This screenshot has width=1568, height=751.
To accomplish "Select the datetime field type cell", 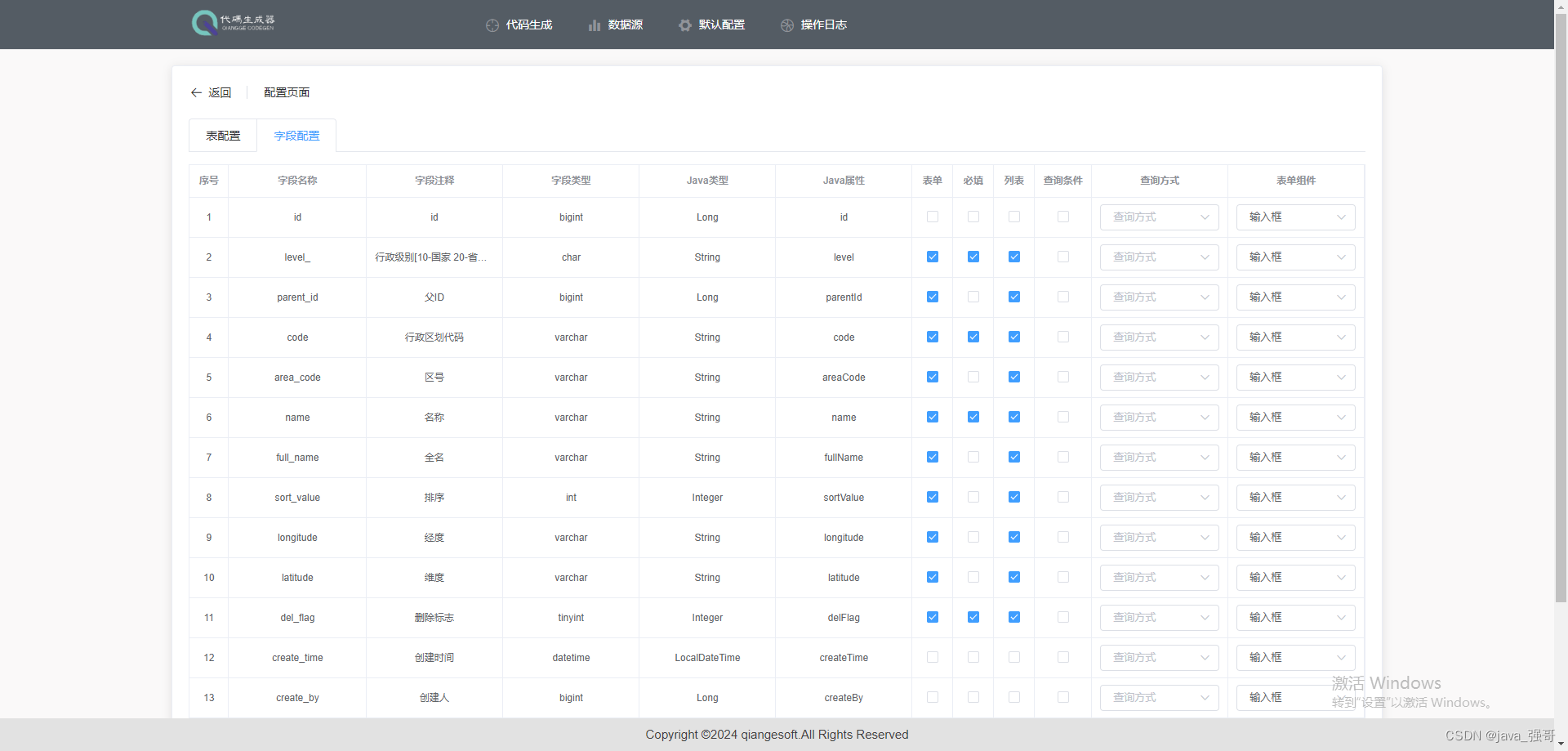I will pyautogui.click(x=571, y=658).
